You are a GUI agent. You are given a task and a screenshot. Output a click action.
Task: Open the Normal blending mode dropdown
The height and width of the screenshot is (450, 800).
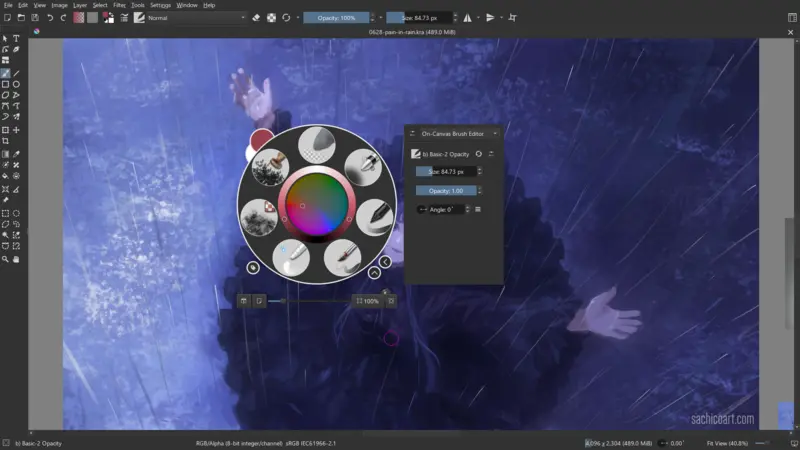(x=196, y=18)
